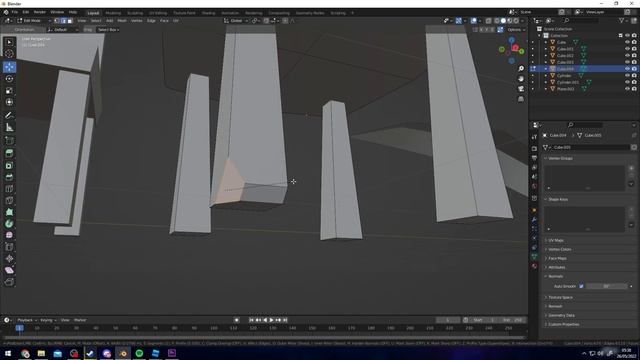Switch to edge select mode
This screenshot has width=640, height=360.
(x=63, y=20)
